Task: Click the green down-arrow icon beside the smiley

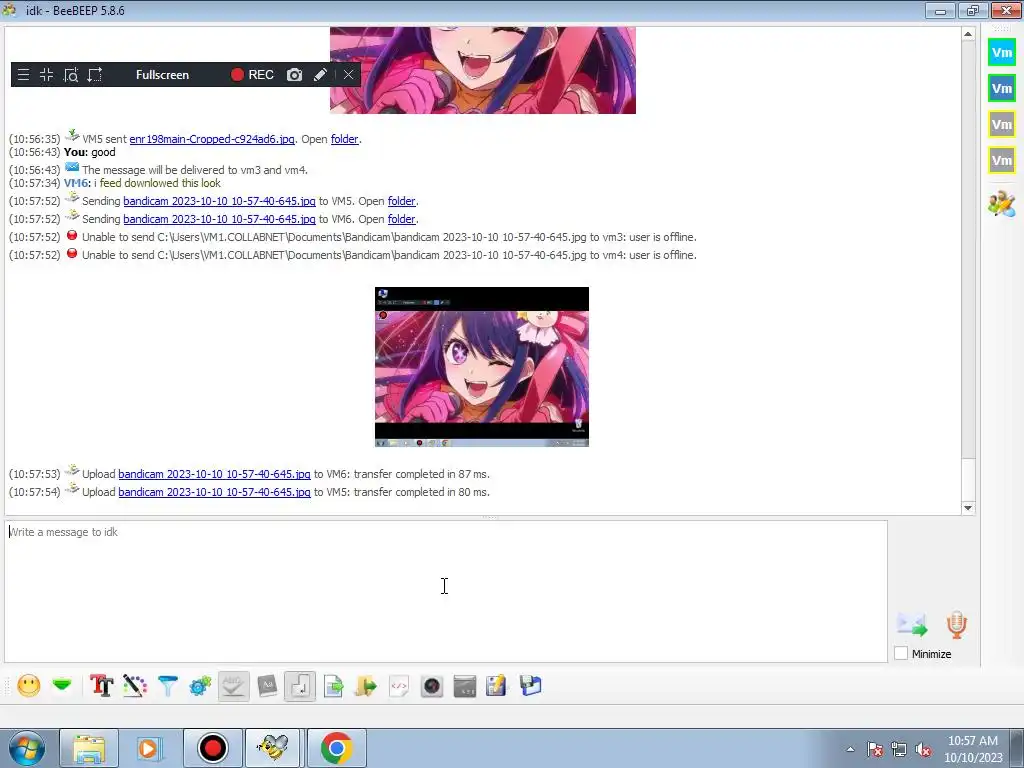Action: 62,686
